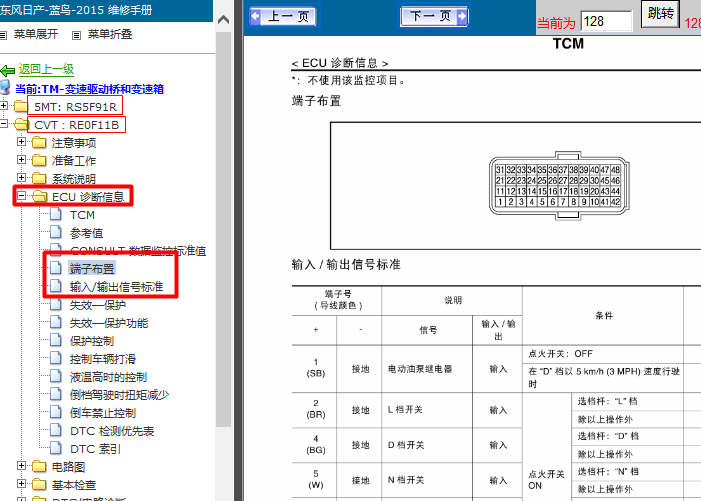This screenshot has height=501, width=701.
Task: Open the DTC 索引 tree item
Action: (95, 449)
